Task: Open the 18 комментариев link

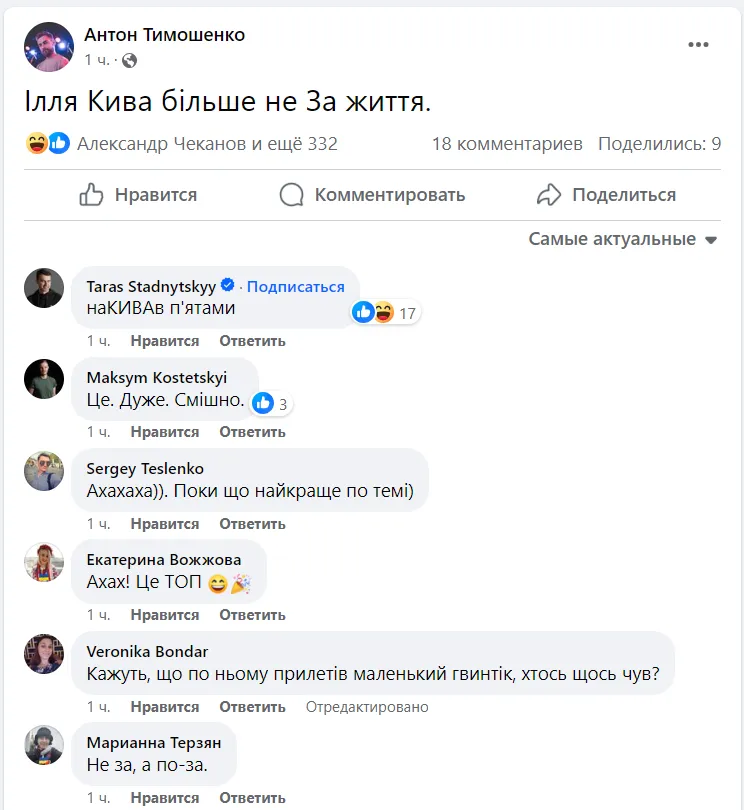Action: click(506, 144)
